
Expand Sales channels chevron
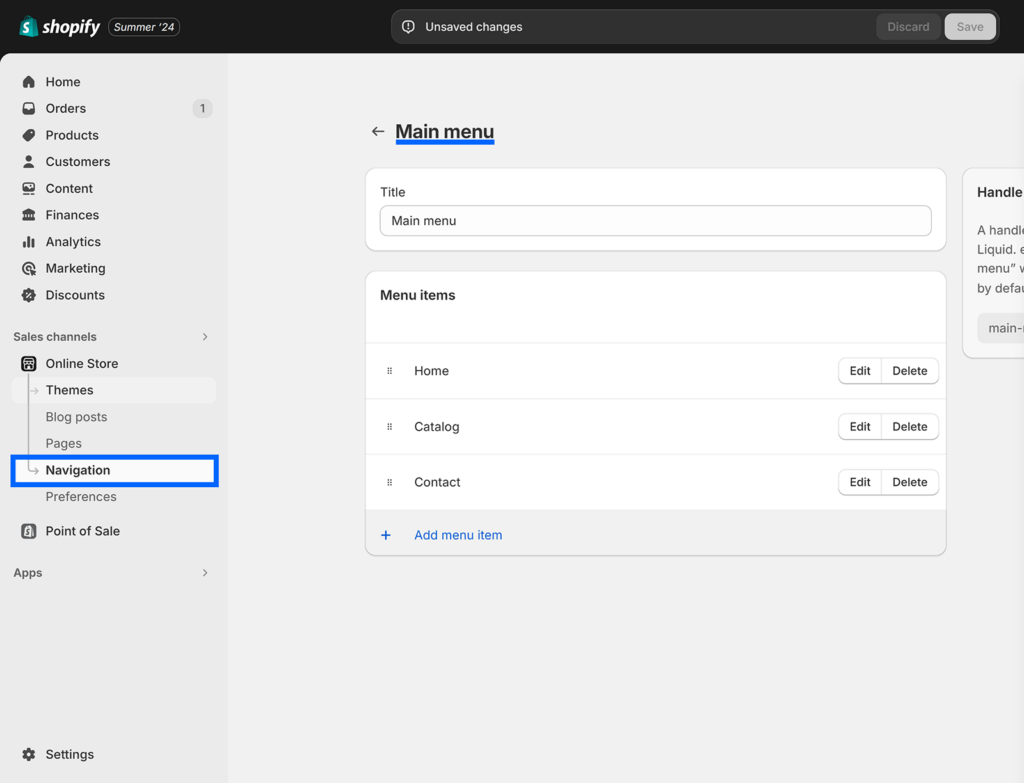[x=205, y=337]
